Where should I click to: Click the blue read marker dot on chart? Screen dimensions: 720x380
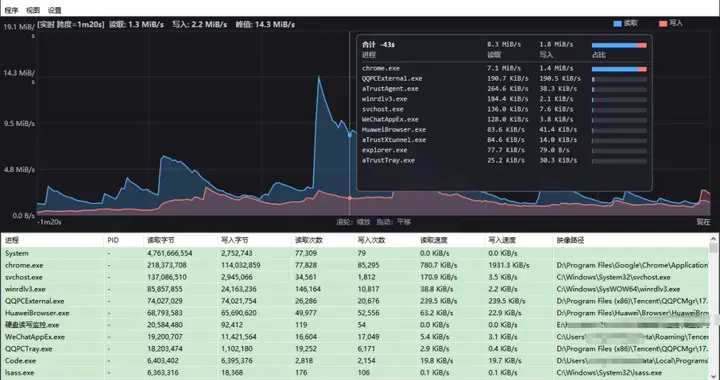[x=350, y=135]
